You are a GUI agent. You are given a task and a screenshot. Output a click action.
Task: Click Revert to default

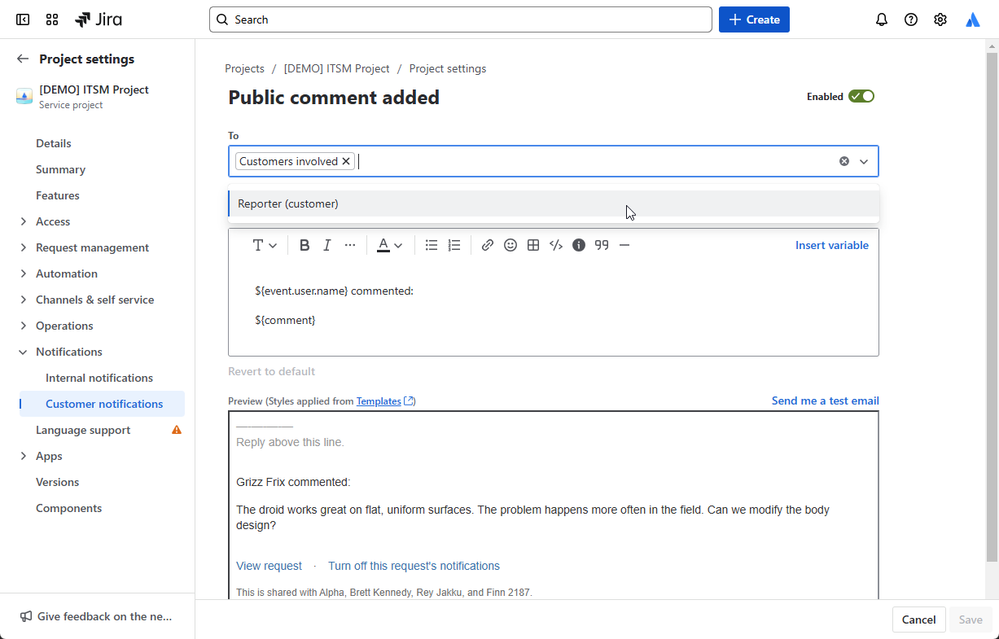click(271, 371)
